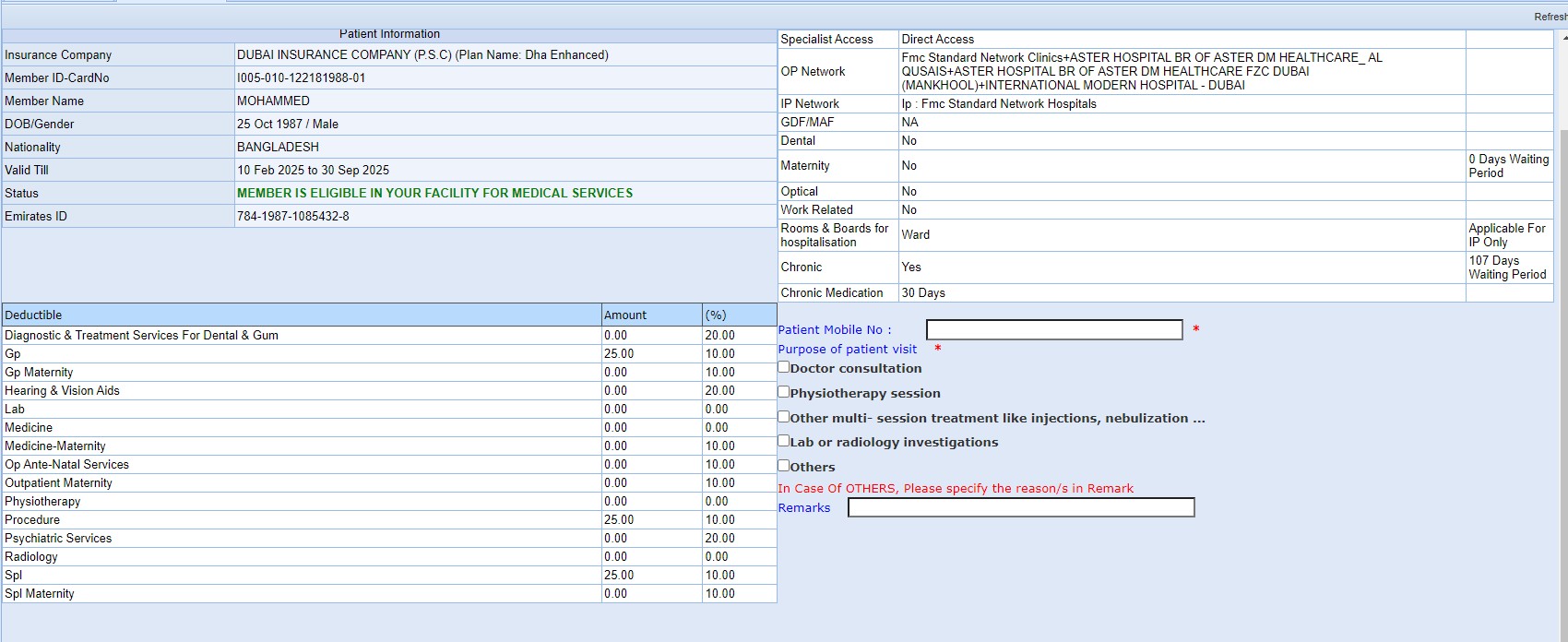
Task: Click the (%) column header
Action: (716, 315)
